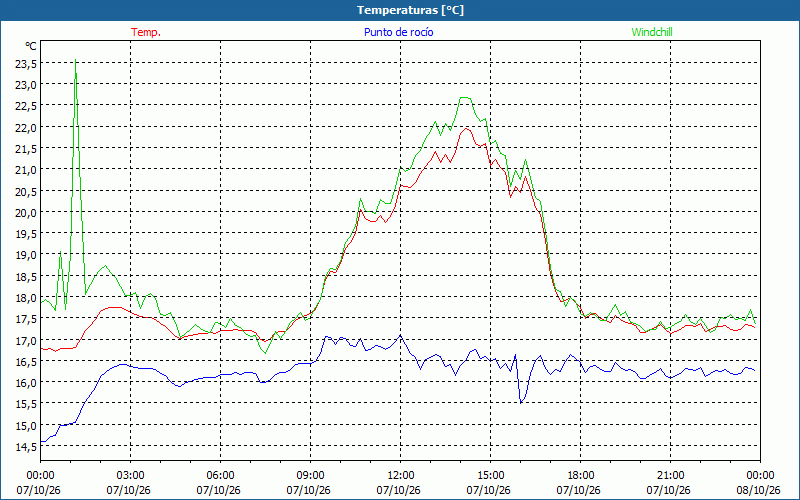This screenshot has height=500, width=800.
Task: Select the 20,0 y-axis tick label
Action: (26, 212)
